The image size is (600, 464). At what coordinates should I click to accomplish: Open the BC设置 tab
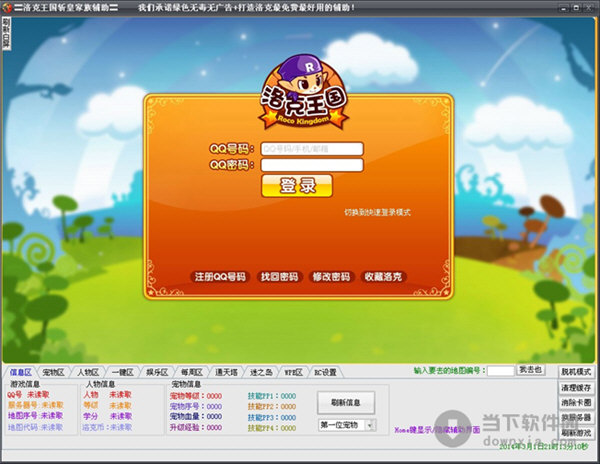[325, 372]
